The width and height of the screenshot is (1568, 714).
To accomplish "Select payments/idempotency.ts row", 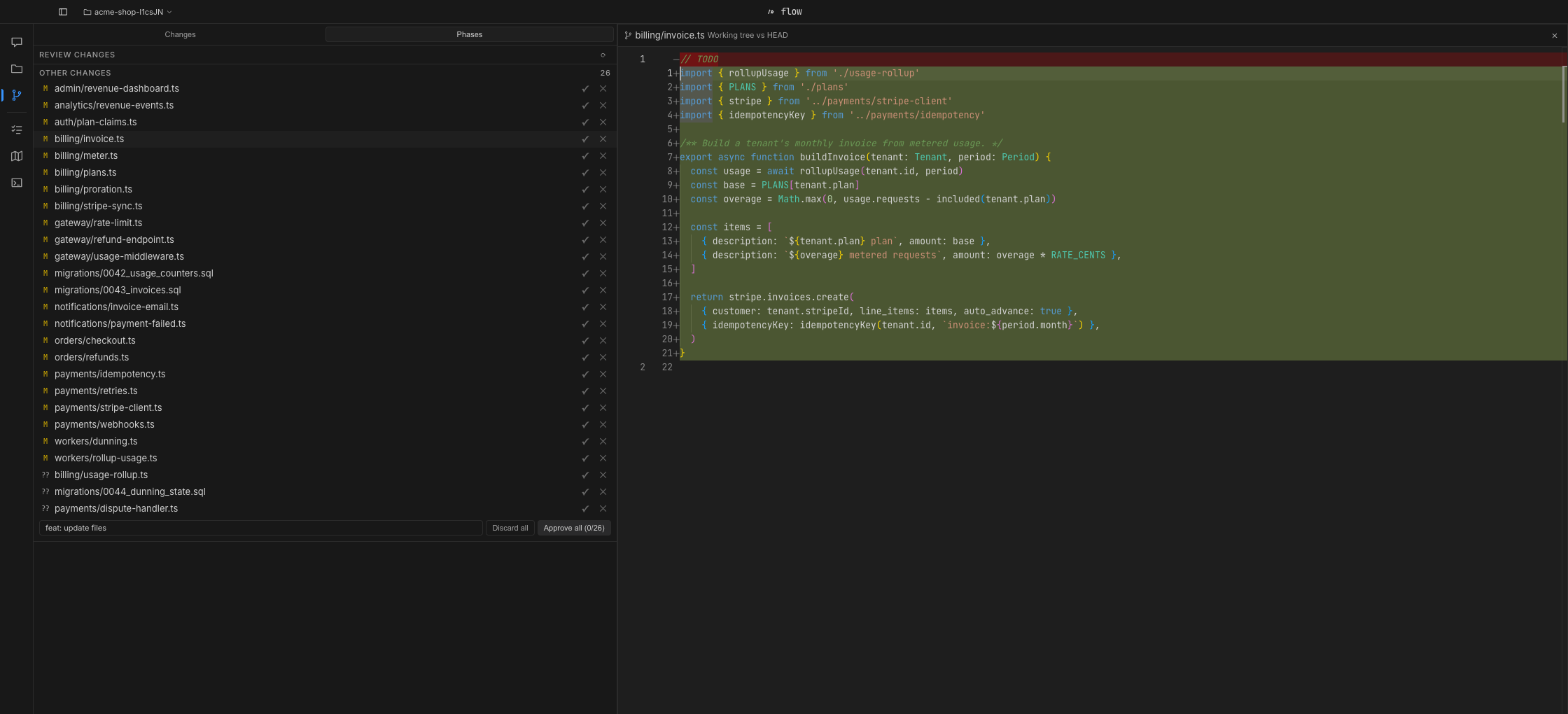I will (x=325, y=374).
